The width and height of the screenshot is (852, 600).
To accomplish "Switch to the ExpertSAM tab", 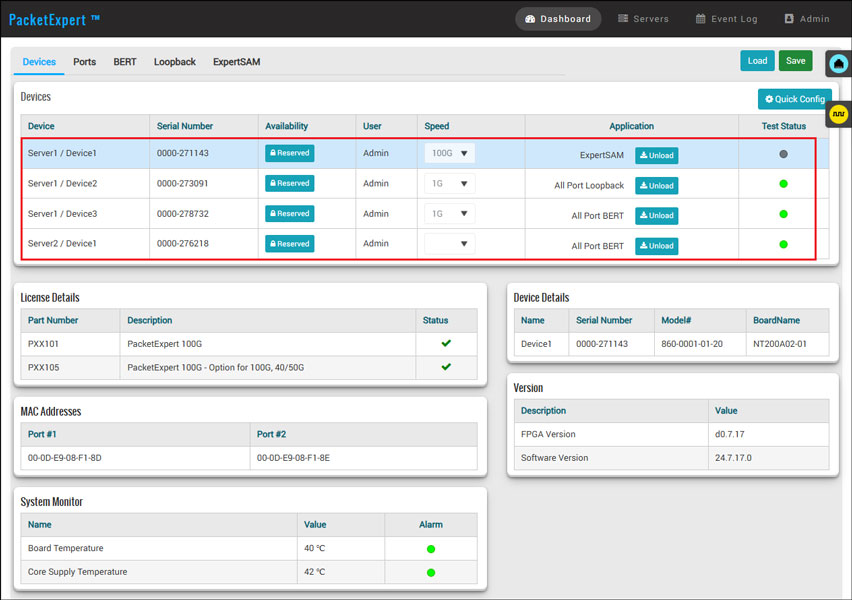I will click(236, 62).
